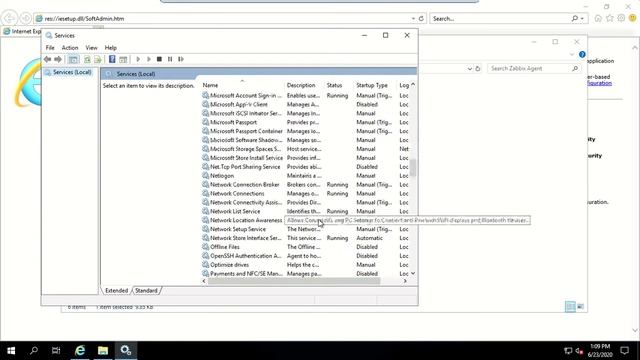Select Microsoft iSCSI Initiator Service row

(305, 113)
